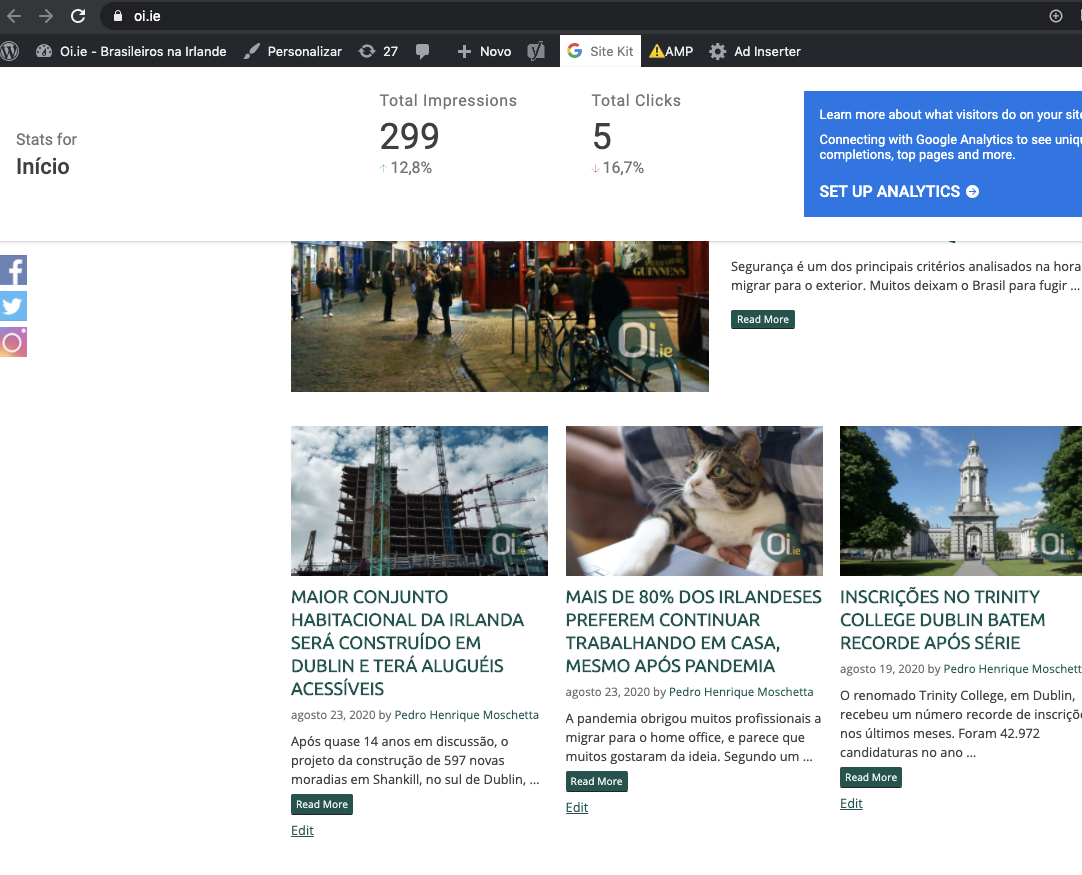Open MAIOR CONJUNTO HABITACIONAL DA IRLANDA article
The image size is (1082, 875).
(x=407, y=642)
